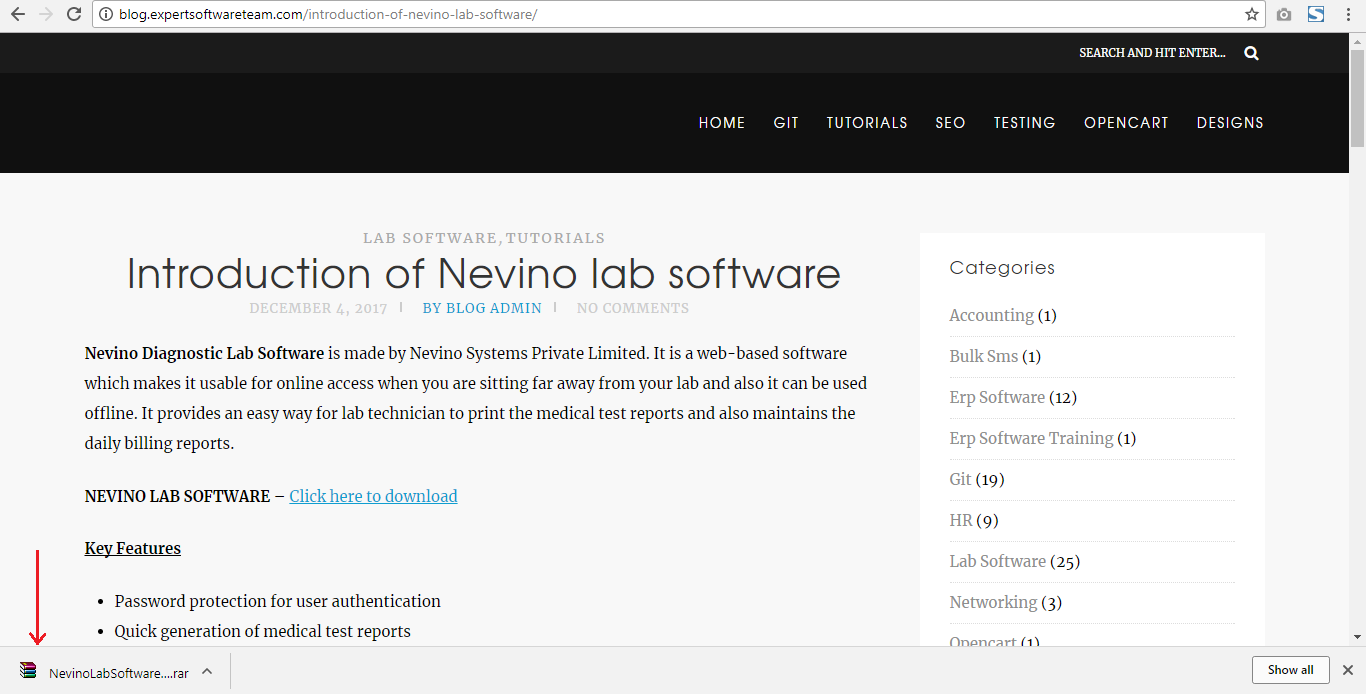Open the TUTORIALS menu item
Screen dimensions: 1366x694
click(866, 123)
